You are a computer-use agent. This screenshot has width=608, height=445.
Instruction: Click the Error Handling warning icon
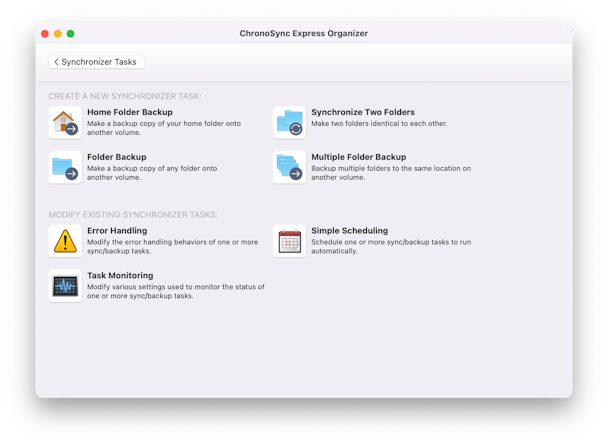(x=65, y=241)
